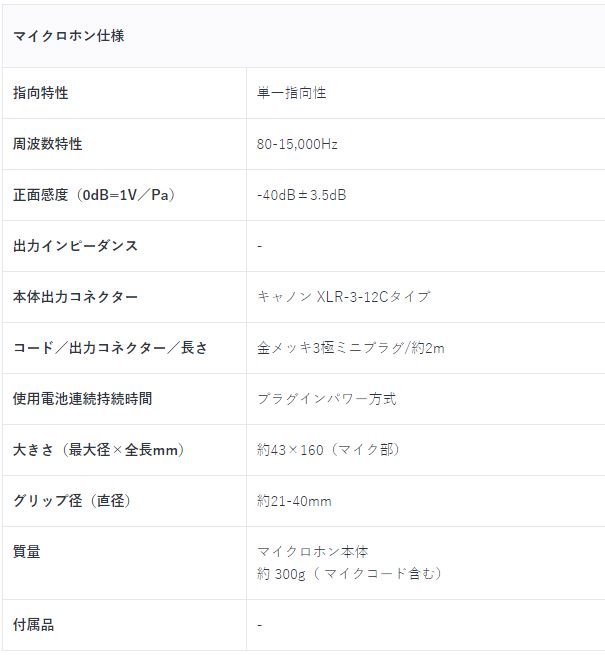Select the 金メッキ3極ミニプラグ/約2m value
The width and height of the screenshot is (605, 655).
tap(351, 348)
